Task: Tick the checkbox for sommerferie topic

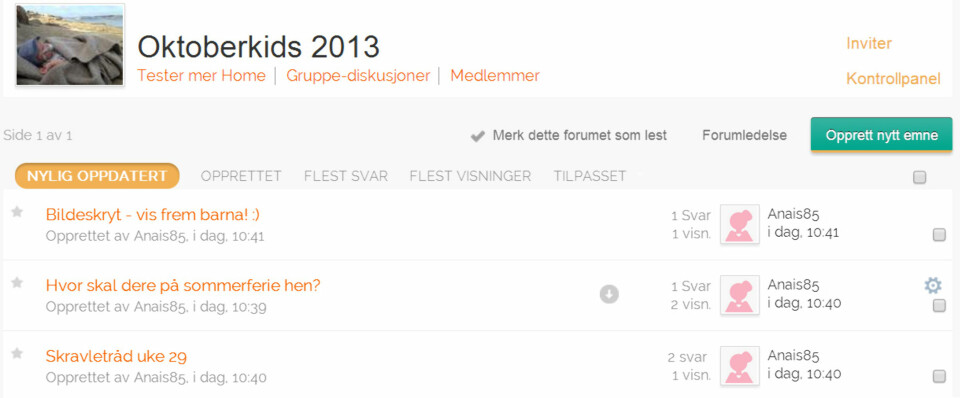Action: click(939, 306)
